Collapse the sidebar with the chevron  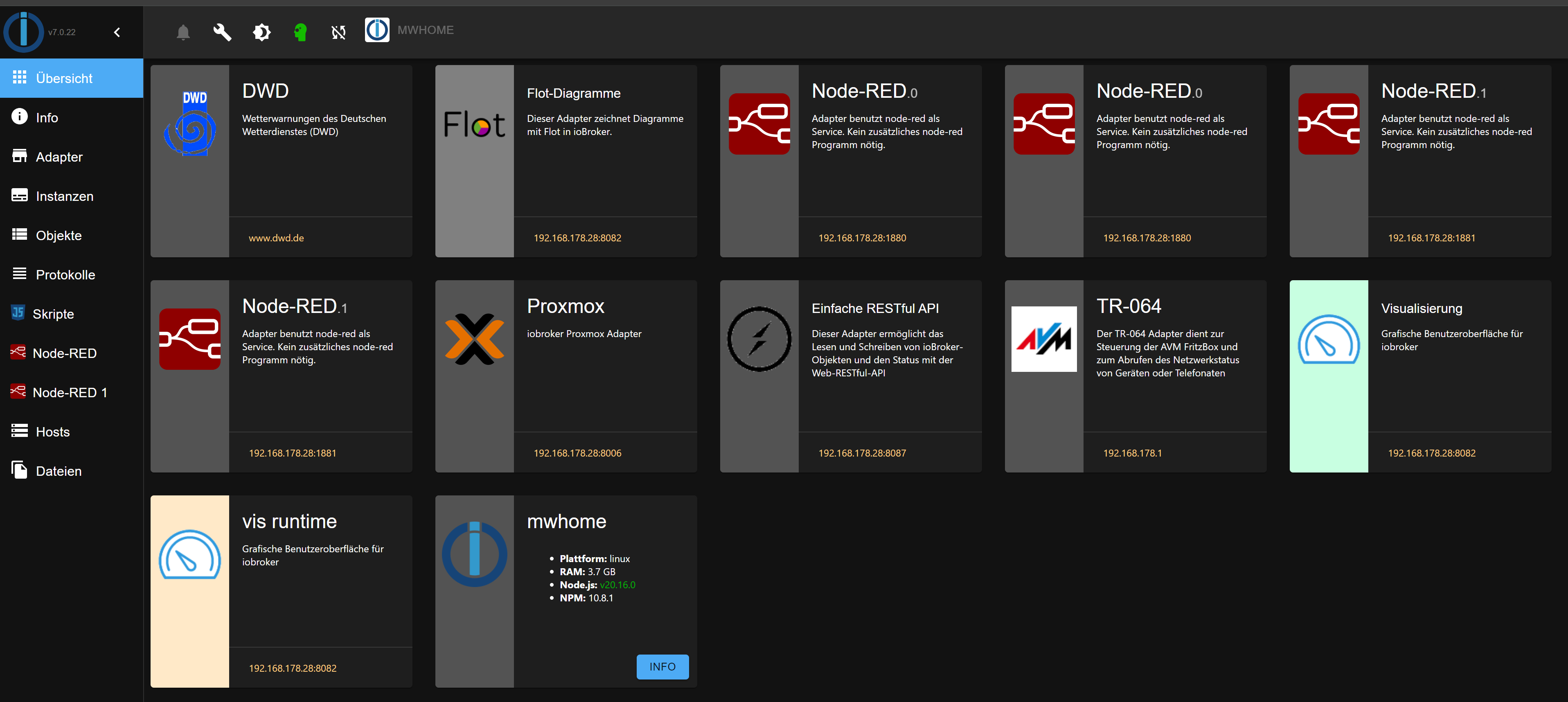pos(117,32)
